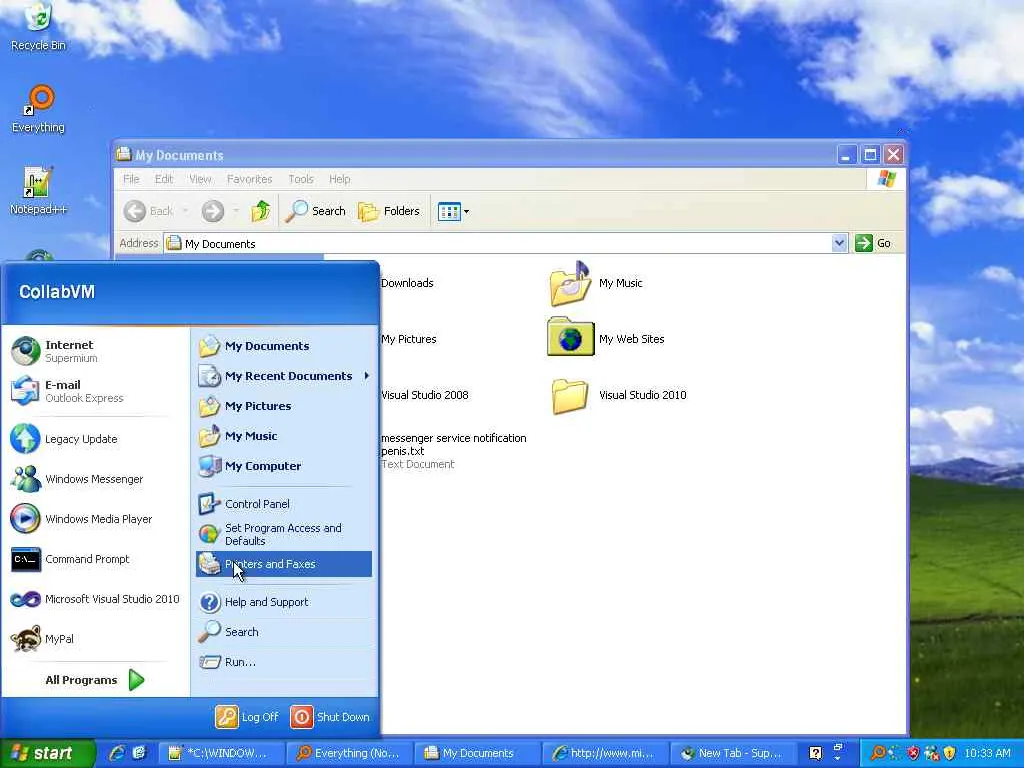Open the File menu in My Documents
Viewport: 1024px width, 768px height.
click(x=131, y=179)
